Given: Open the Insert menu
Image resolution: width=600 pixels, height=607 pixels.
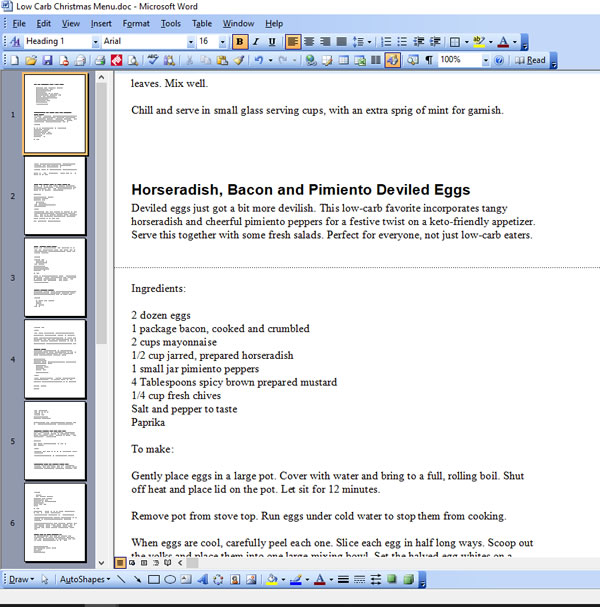Looking at the screenshot, I should 101,24.
